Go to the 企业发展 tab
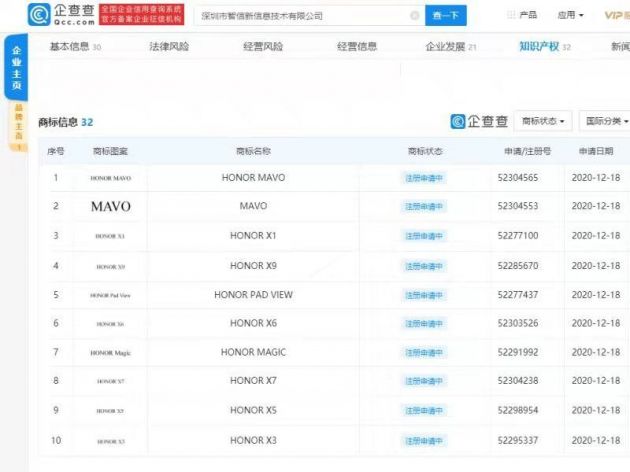This screenshot has height=472, width=630. coord(450,47)
